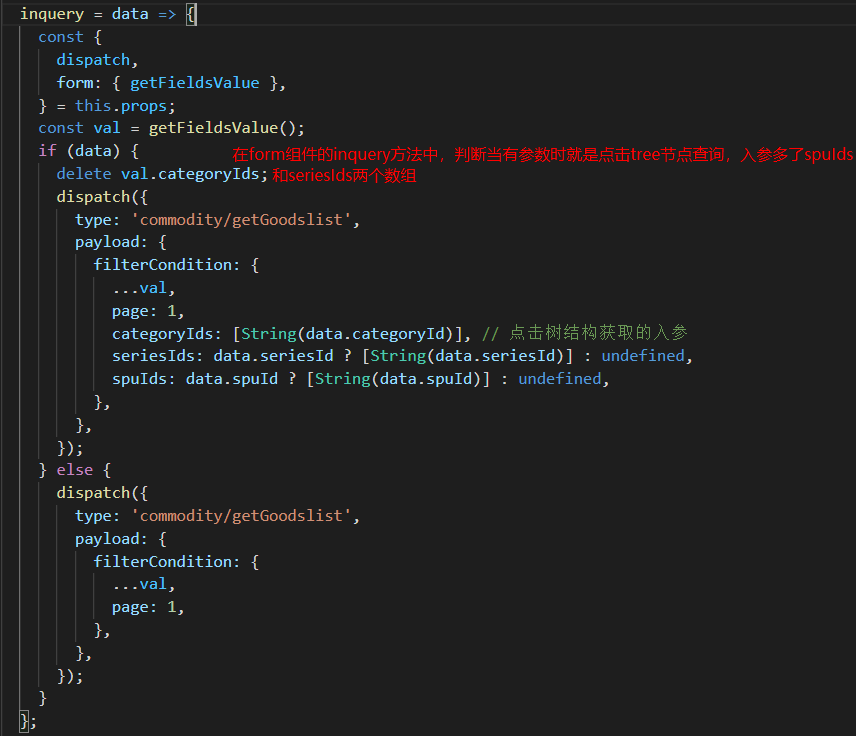Click the 'categoryIds:' key in filterCondition
The image size is (856, 736).
pos(167,334)
